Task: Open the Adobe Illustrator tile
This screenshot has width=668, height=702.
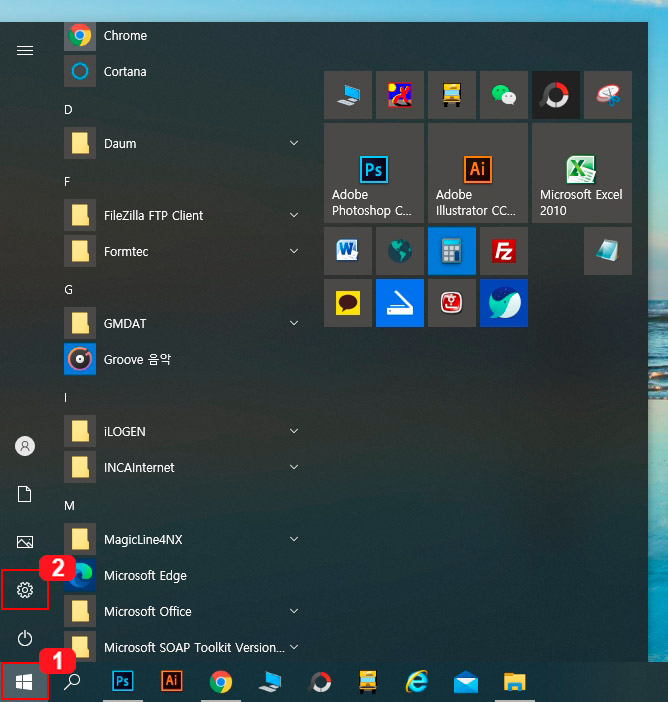Action: 478,173
